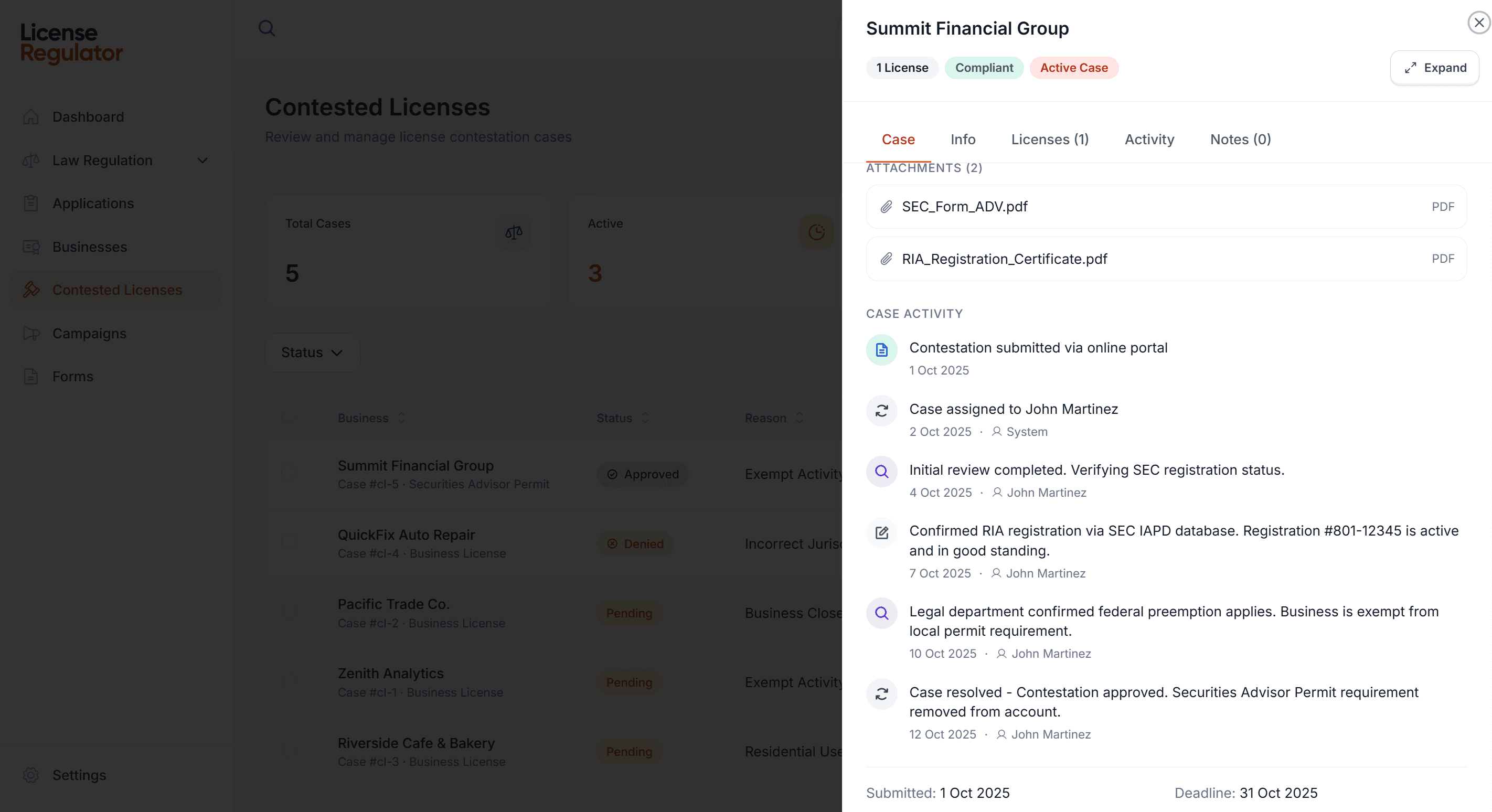1492x812 pixels.
Task: Click the Campaigns megaphone icon
Action: tap(31, 334)
